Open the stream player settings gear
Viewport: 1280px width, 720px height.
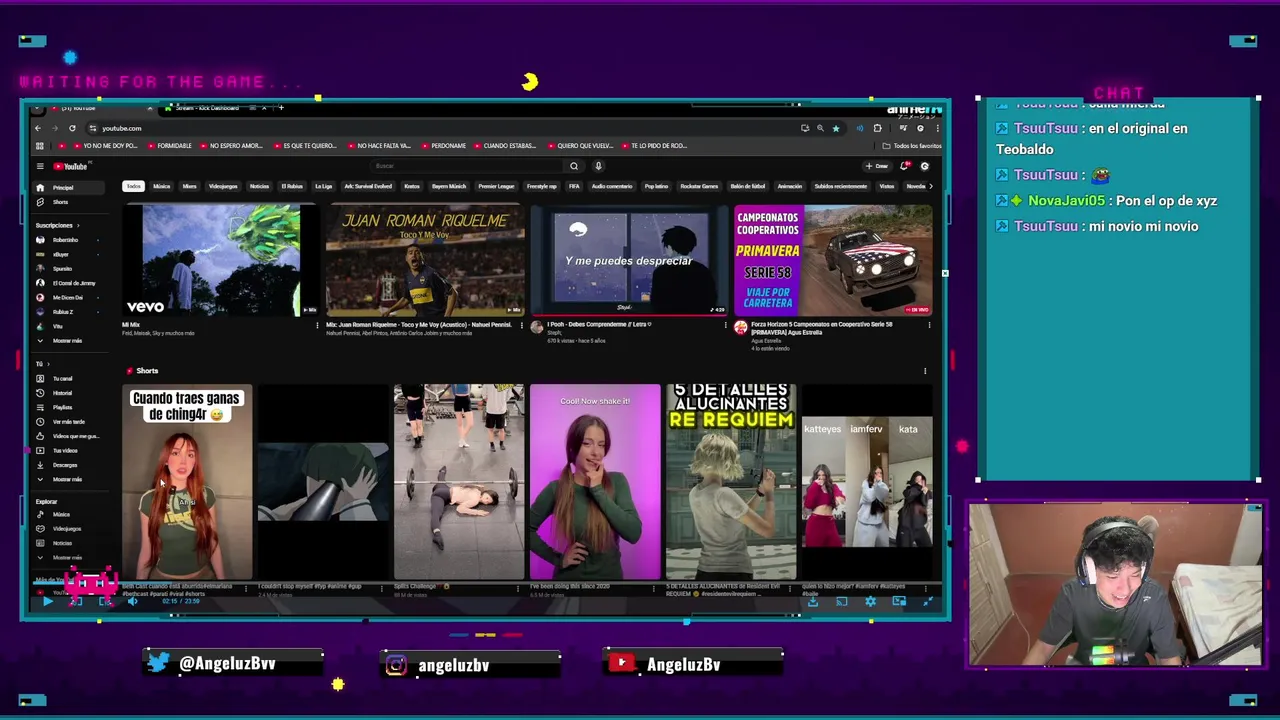click(x=870, y=601)
